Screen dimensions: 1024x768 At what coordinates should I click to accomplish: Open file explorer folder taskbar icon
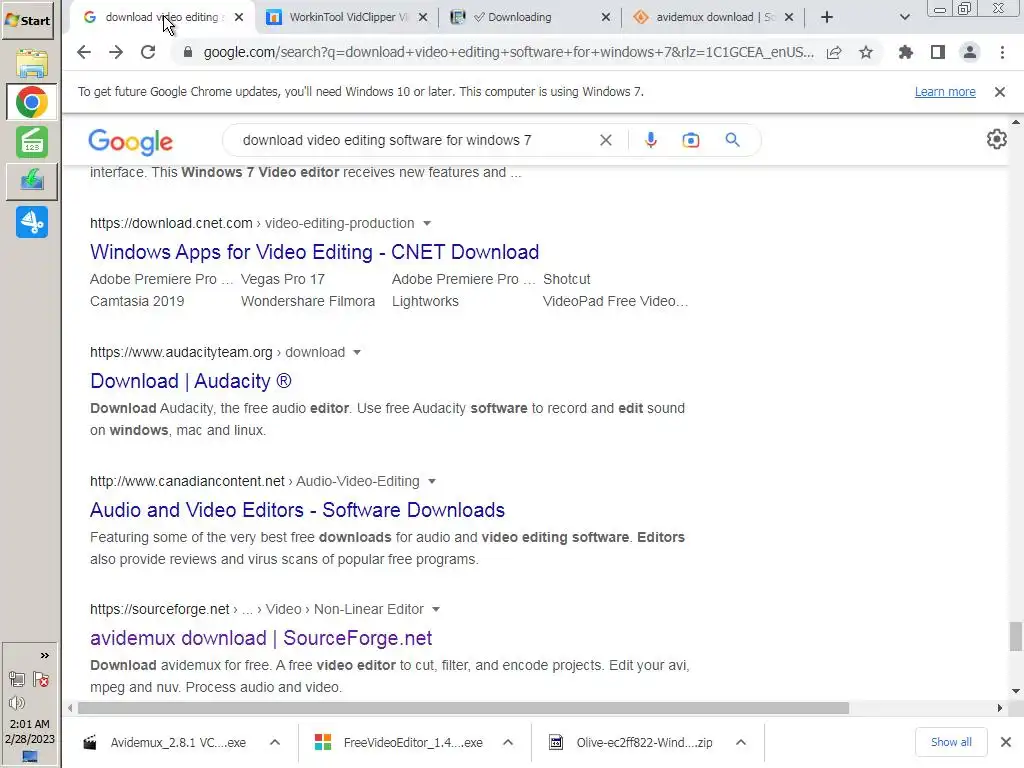click(31, 63)
